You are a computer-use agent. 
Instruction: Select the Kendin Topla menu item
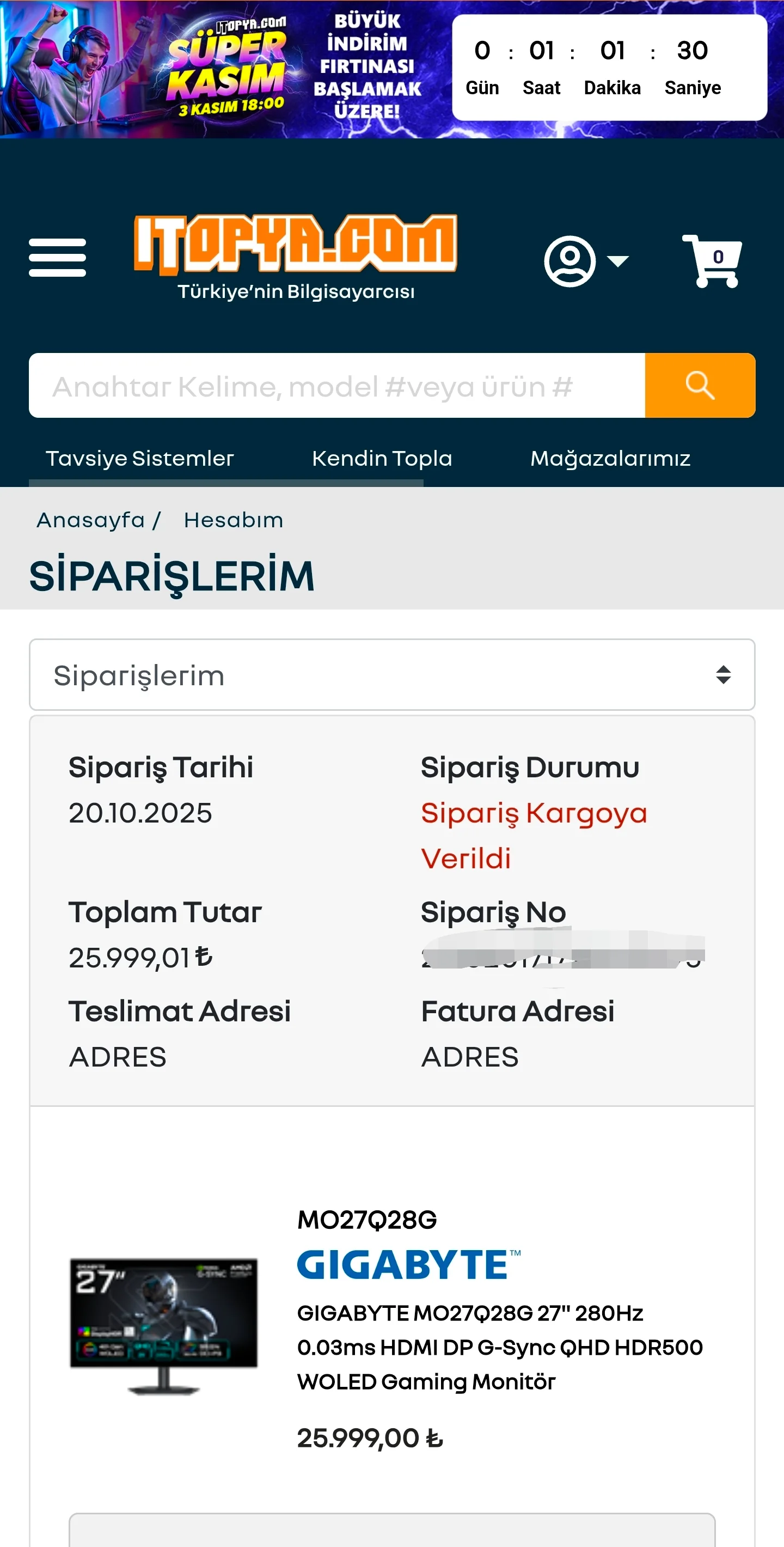tap(382, 459)
